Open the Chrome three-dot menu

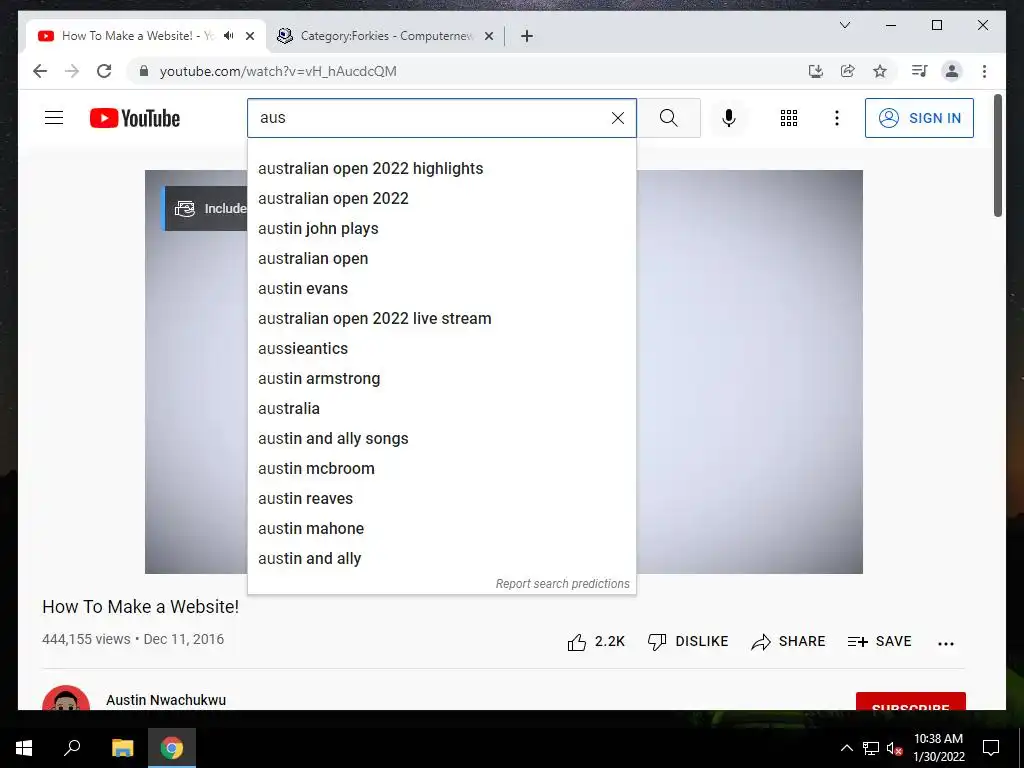pyautogui.click(x=984, y=71)
